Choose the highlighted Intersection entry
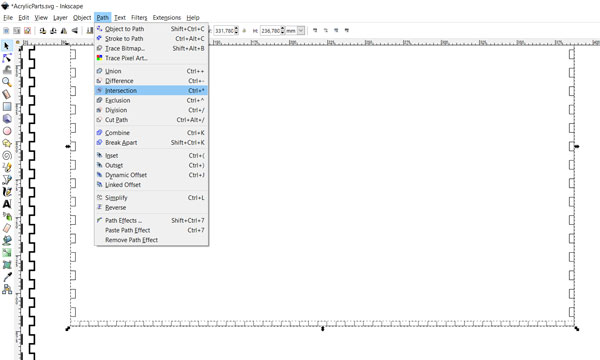600x360 pixels. tap(151, 91)
